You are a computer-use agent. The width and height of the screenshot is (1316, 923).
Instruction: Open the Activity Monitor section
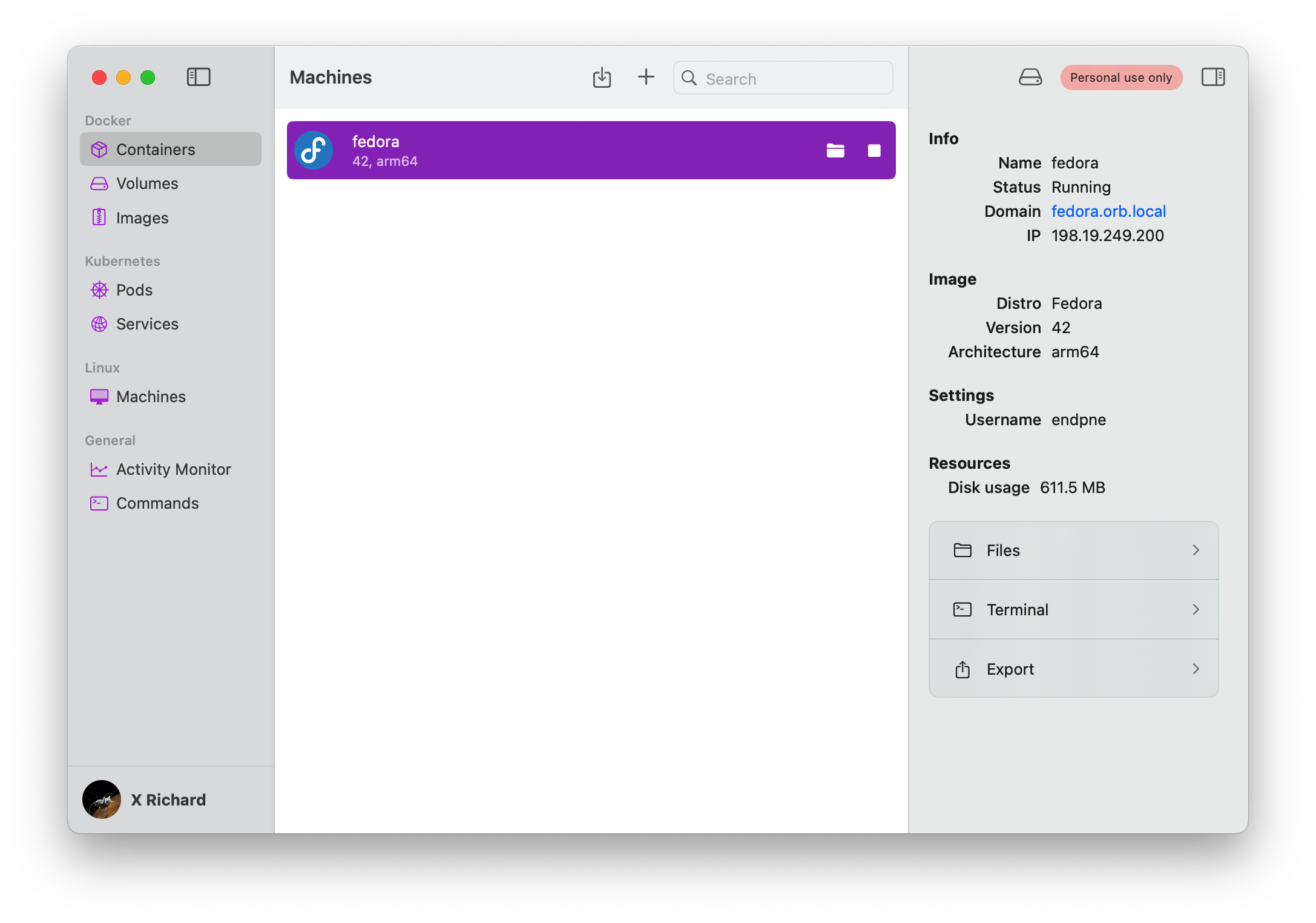[x=173, y=469]
